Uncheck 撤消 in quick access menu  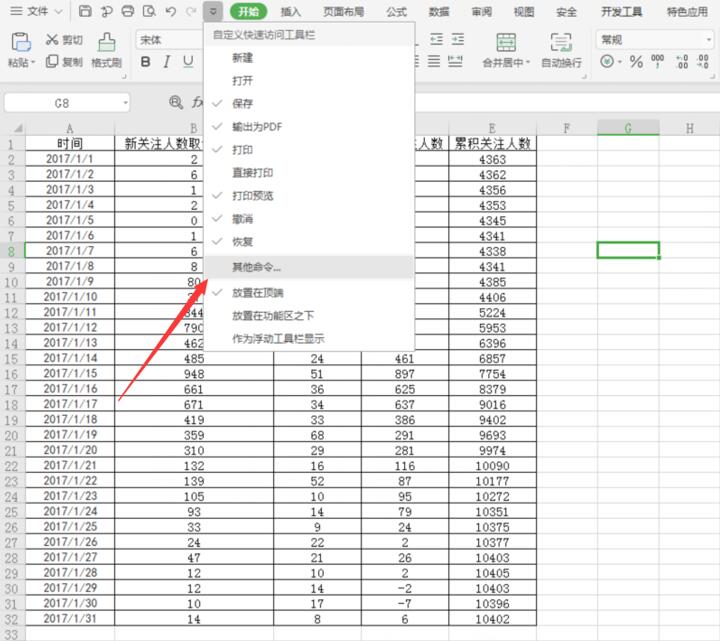(x=309, y=219)
